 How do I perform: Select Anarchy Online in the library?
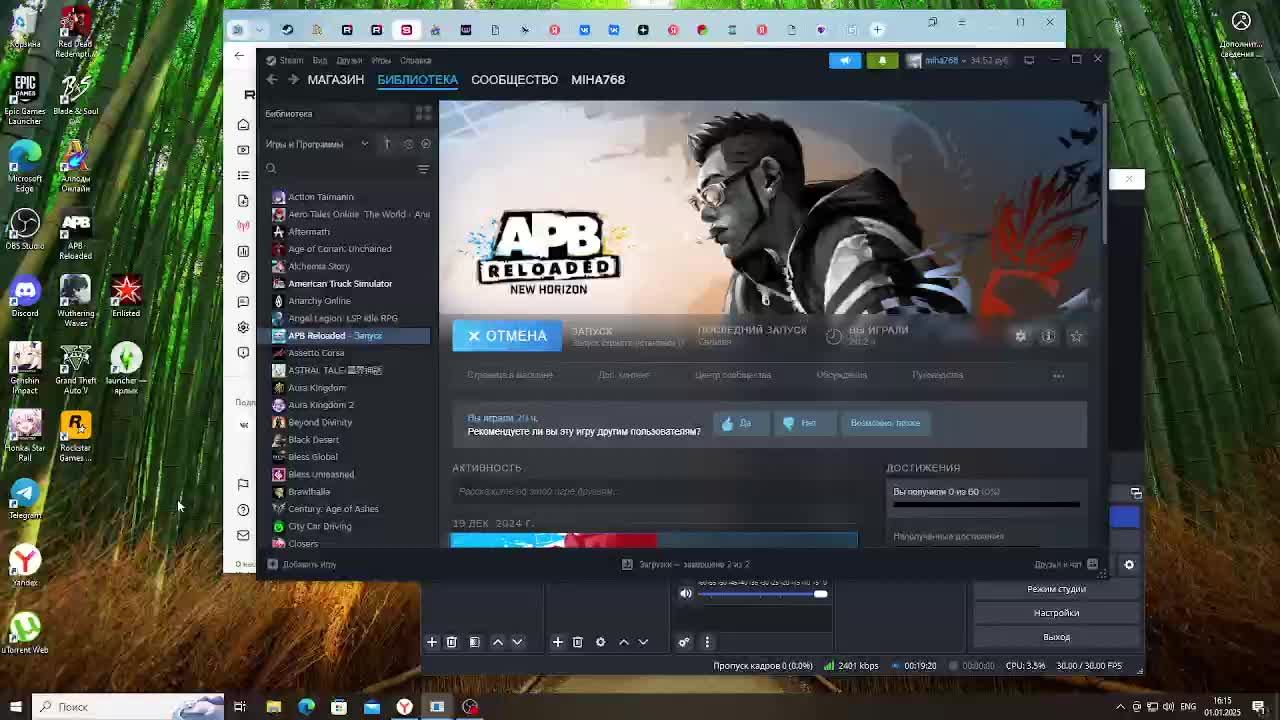click(x=319, y=301)
